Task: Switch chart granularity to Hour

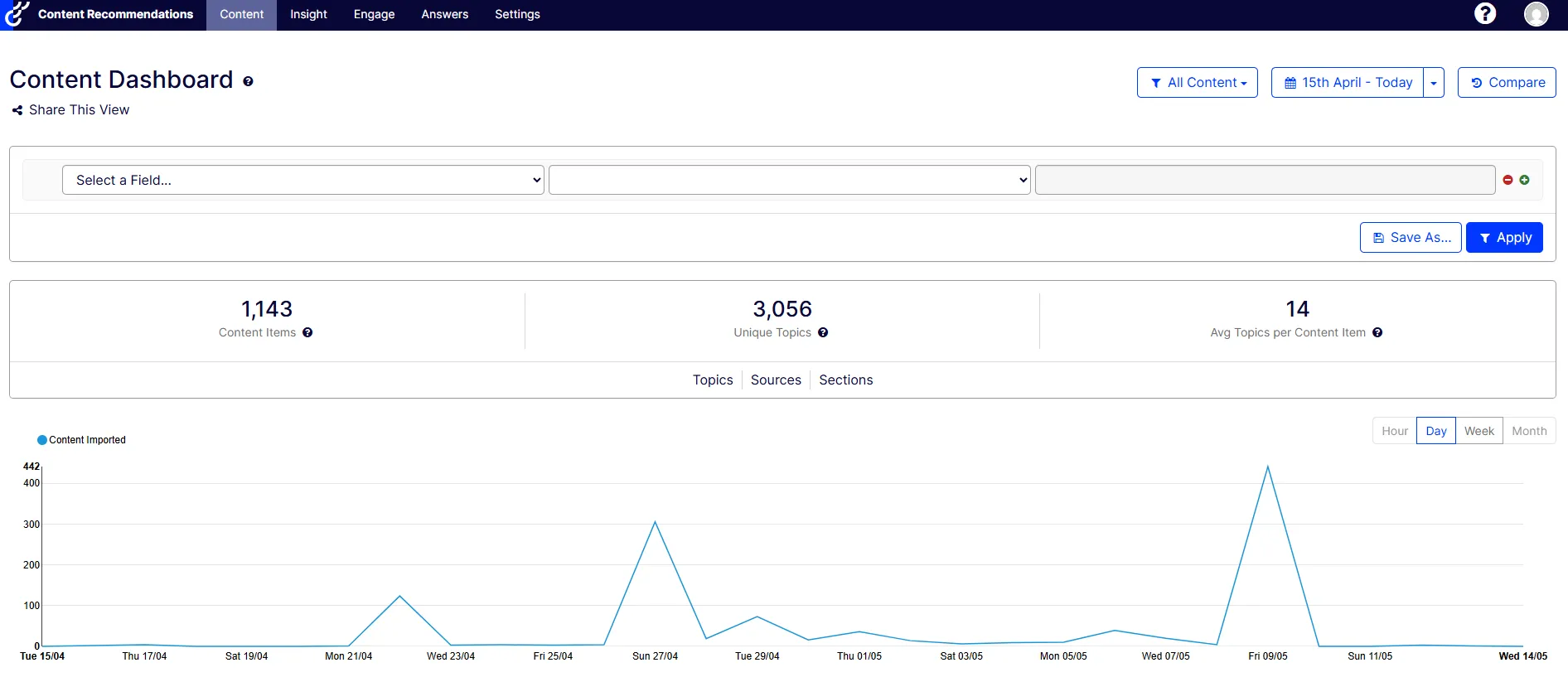Action: [x=1395, y=431]
